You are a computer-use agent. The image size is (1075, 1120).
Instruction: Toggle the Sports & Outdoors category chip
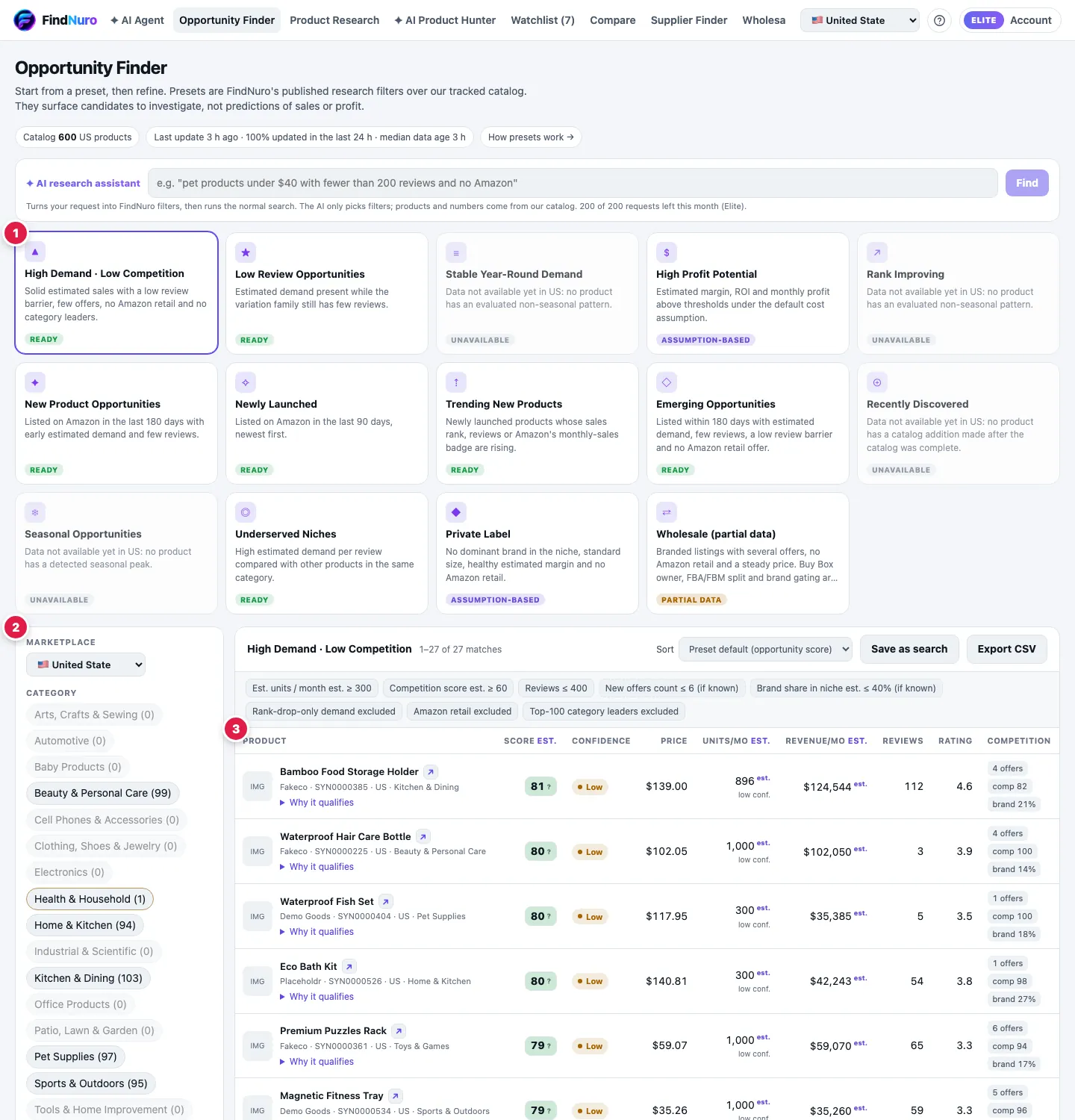click(91, 1083)
